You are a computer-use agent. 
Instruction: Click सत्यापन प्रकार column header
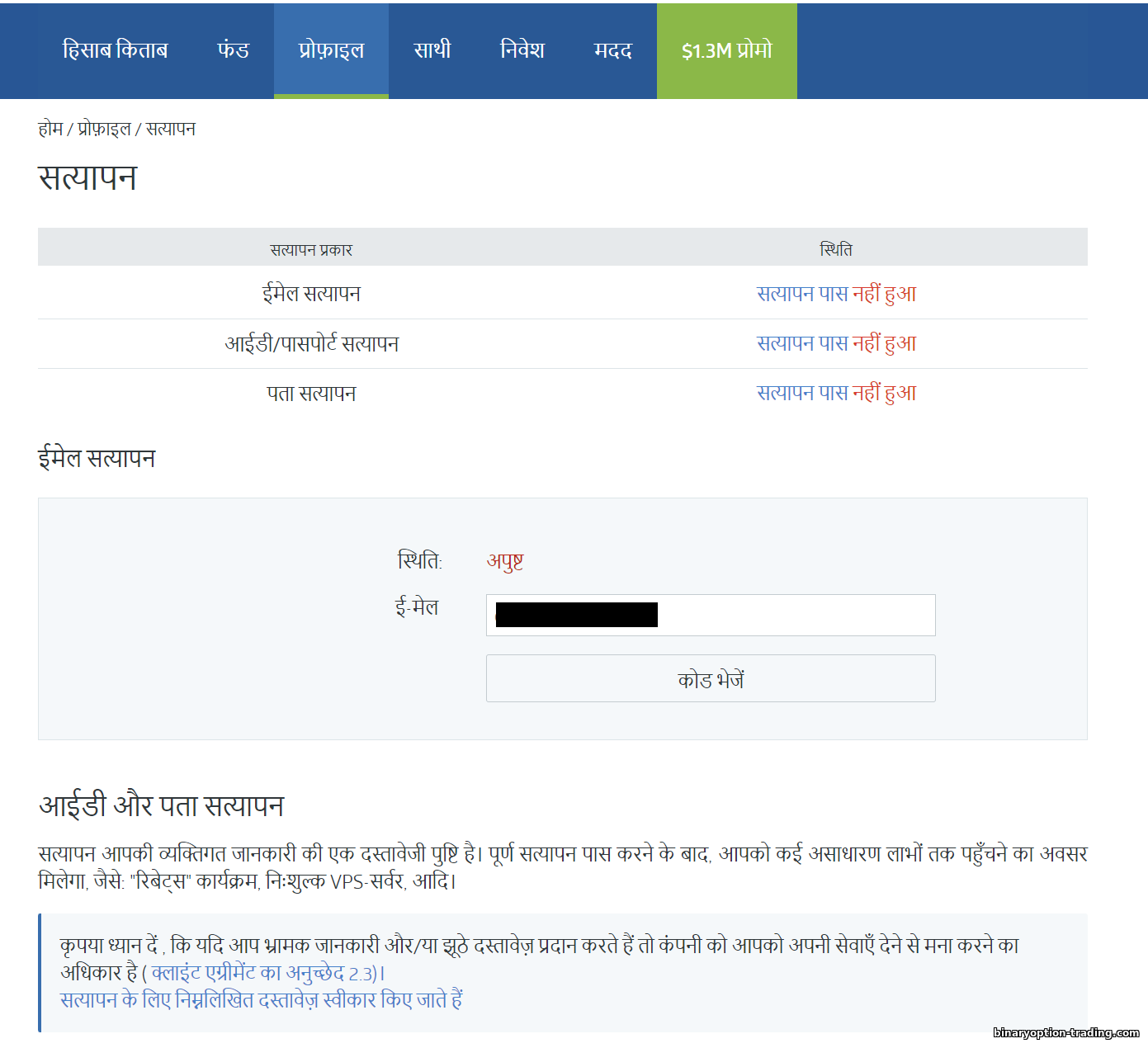click(311, 249)
